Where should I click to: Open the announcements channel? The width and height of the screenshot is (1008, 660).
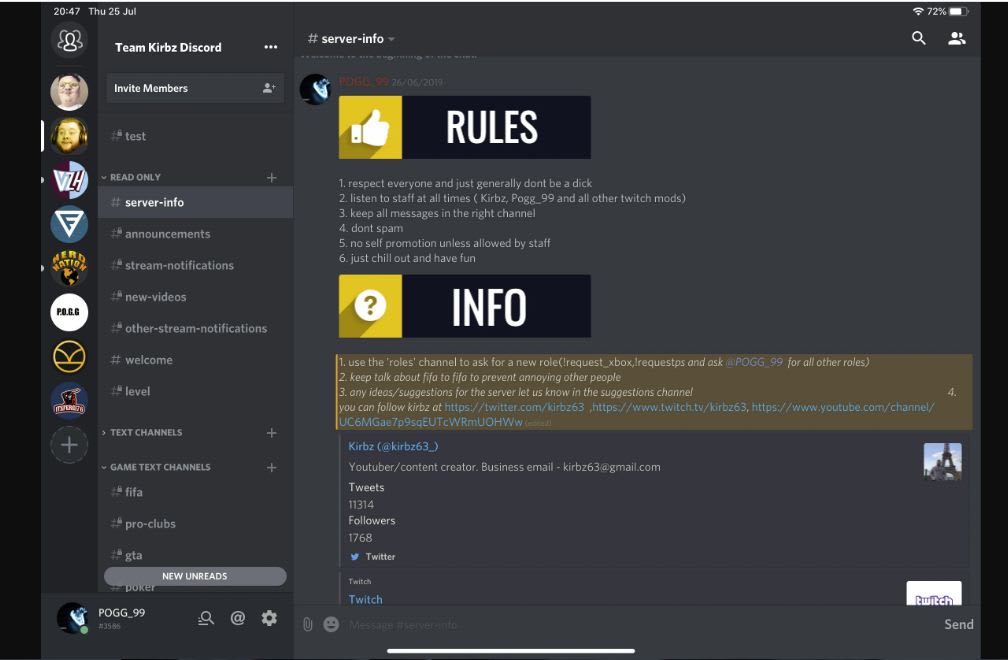pos(195,234)
